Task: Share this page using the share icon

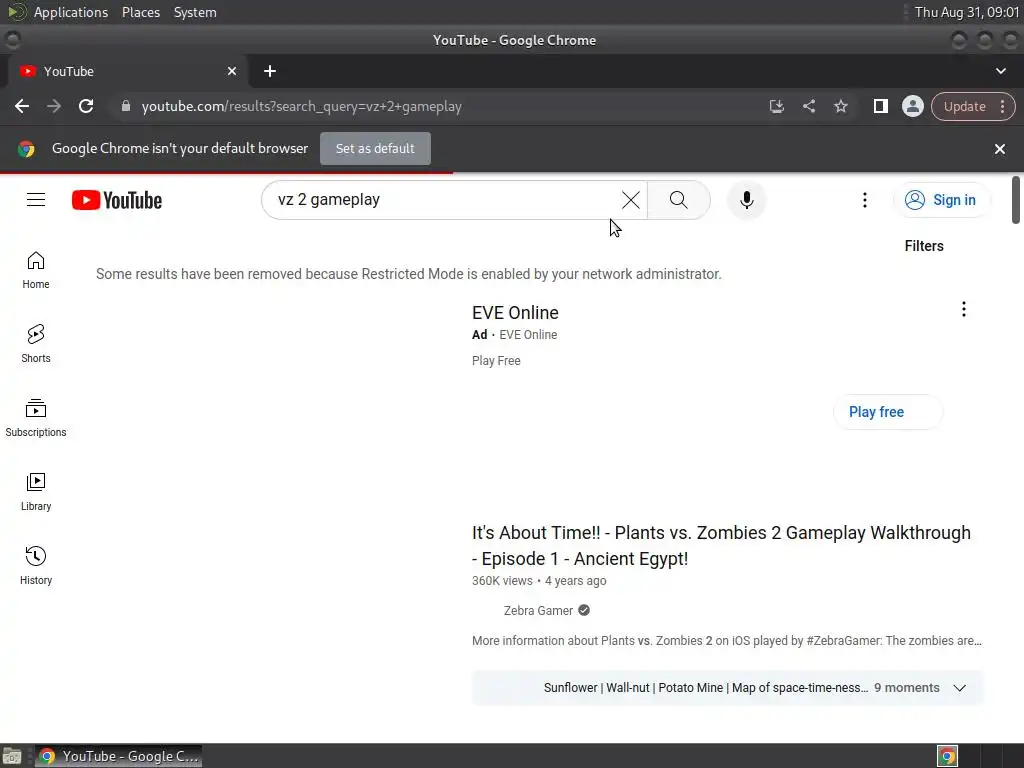Action: (x=808, y=106)
